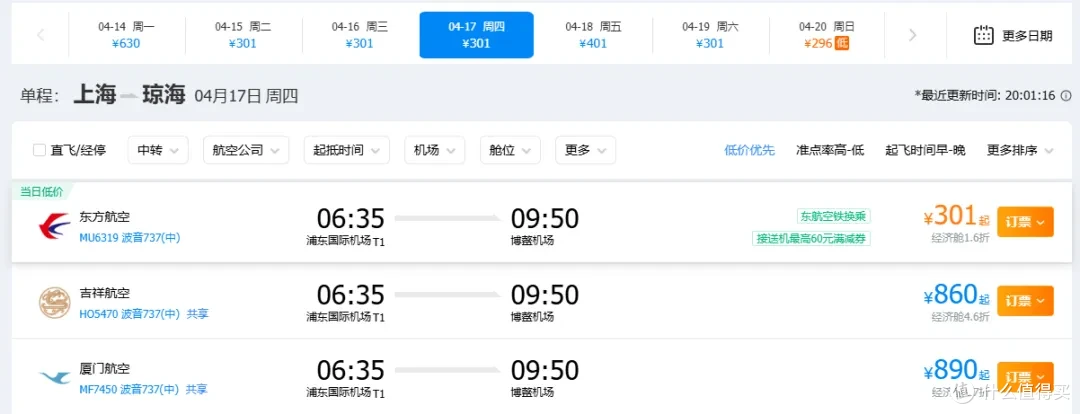This screenshot has width=1080, height=414.
Task: Expand the 航空公司 filter dropdown
Action: tap(246, 150)
